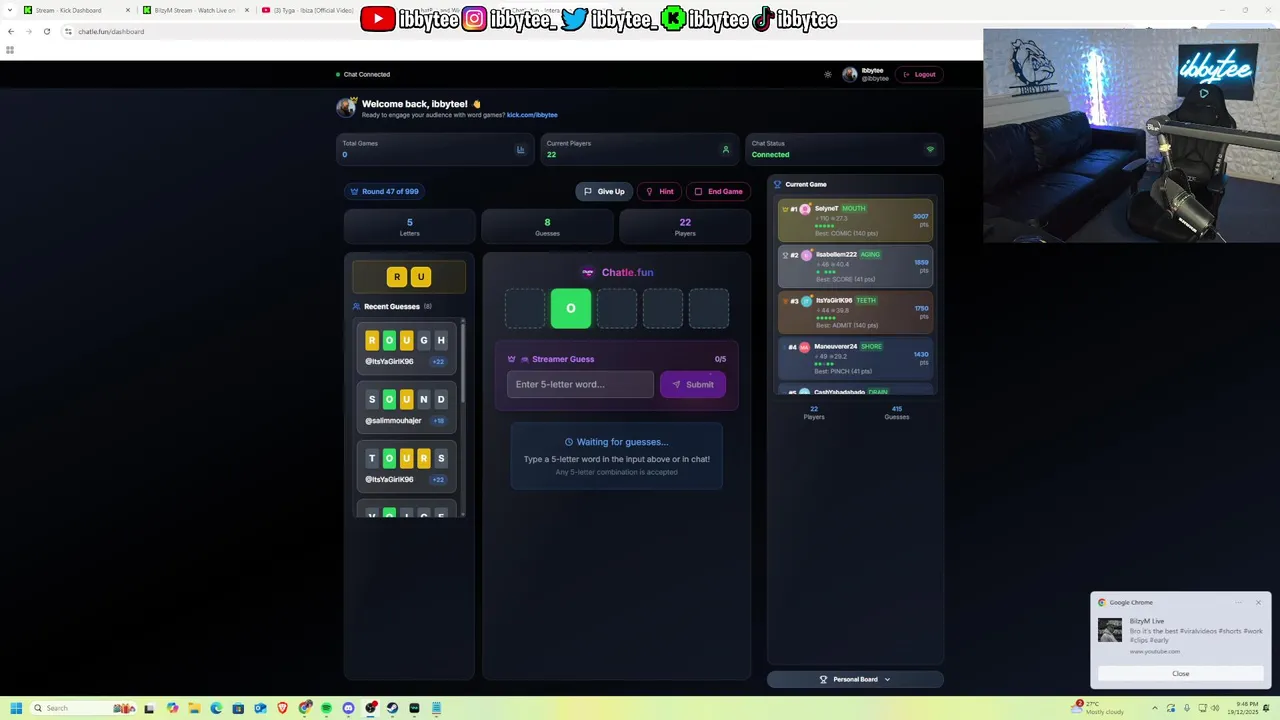The image size is (1280, 720).
Task: Click the browser reload button
Action: pyautogui.click(x=46, y=31)
